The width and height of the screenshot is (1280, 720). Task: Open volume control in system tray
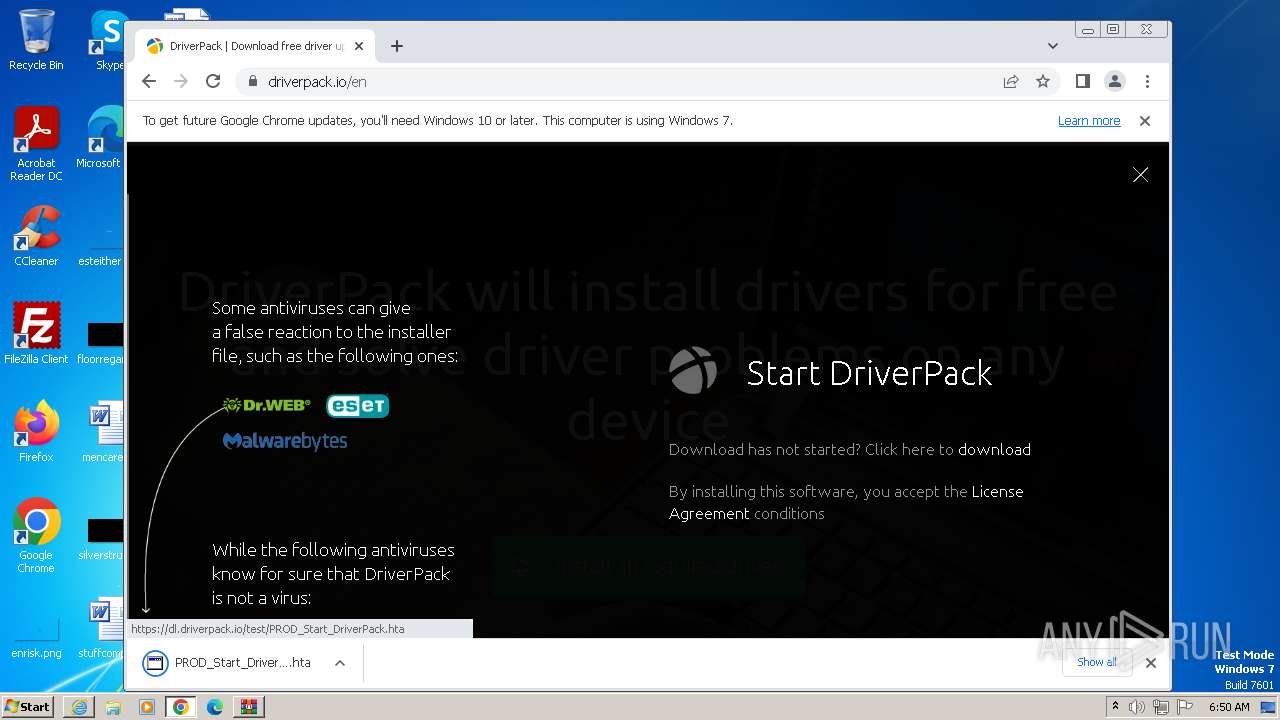(1137, 707)
